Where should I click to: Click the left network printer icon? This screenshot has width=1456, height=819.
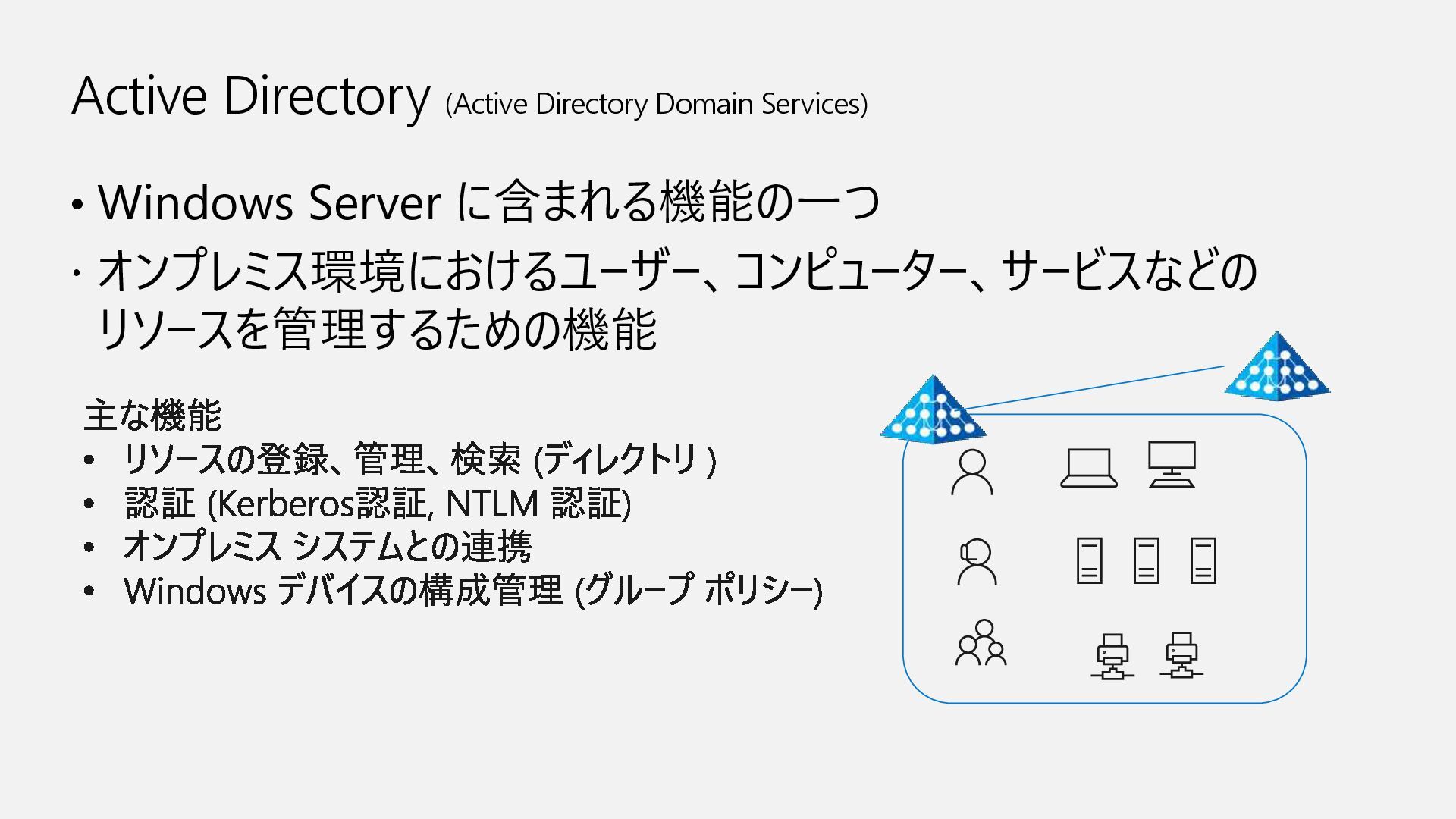pyautogui.click(x=1112, y=657)
